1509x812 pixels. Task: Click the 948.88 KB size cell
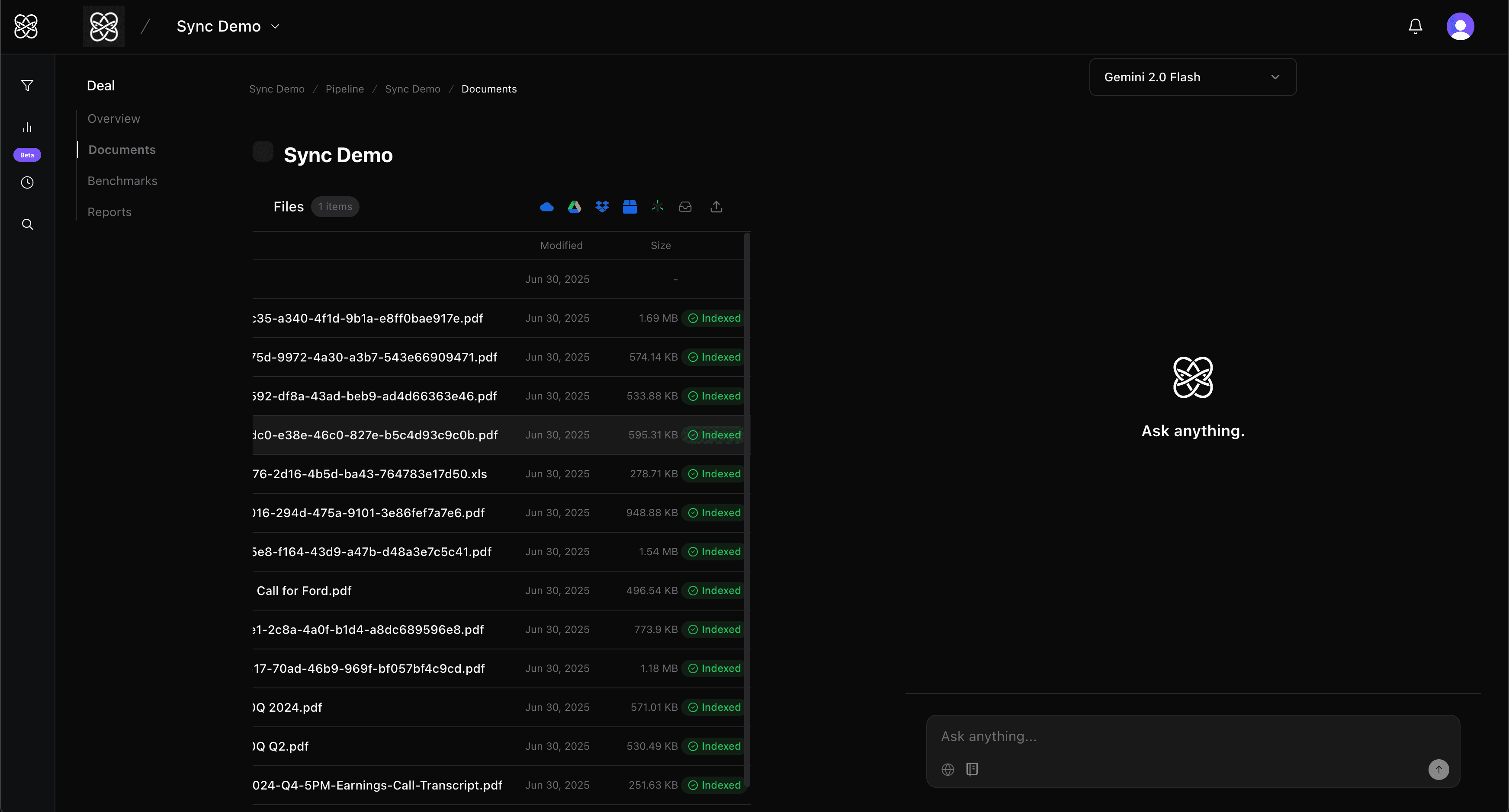[652, 513]
